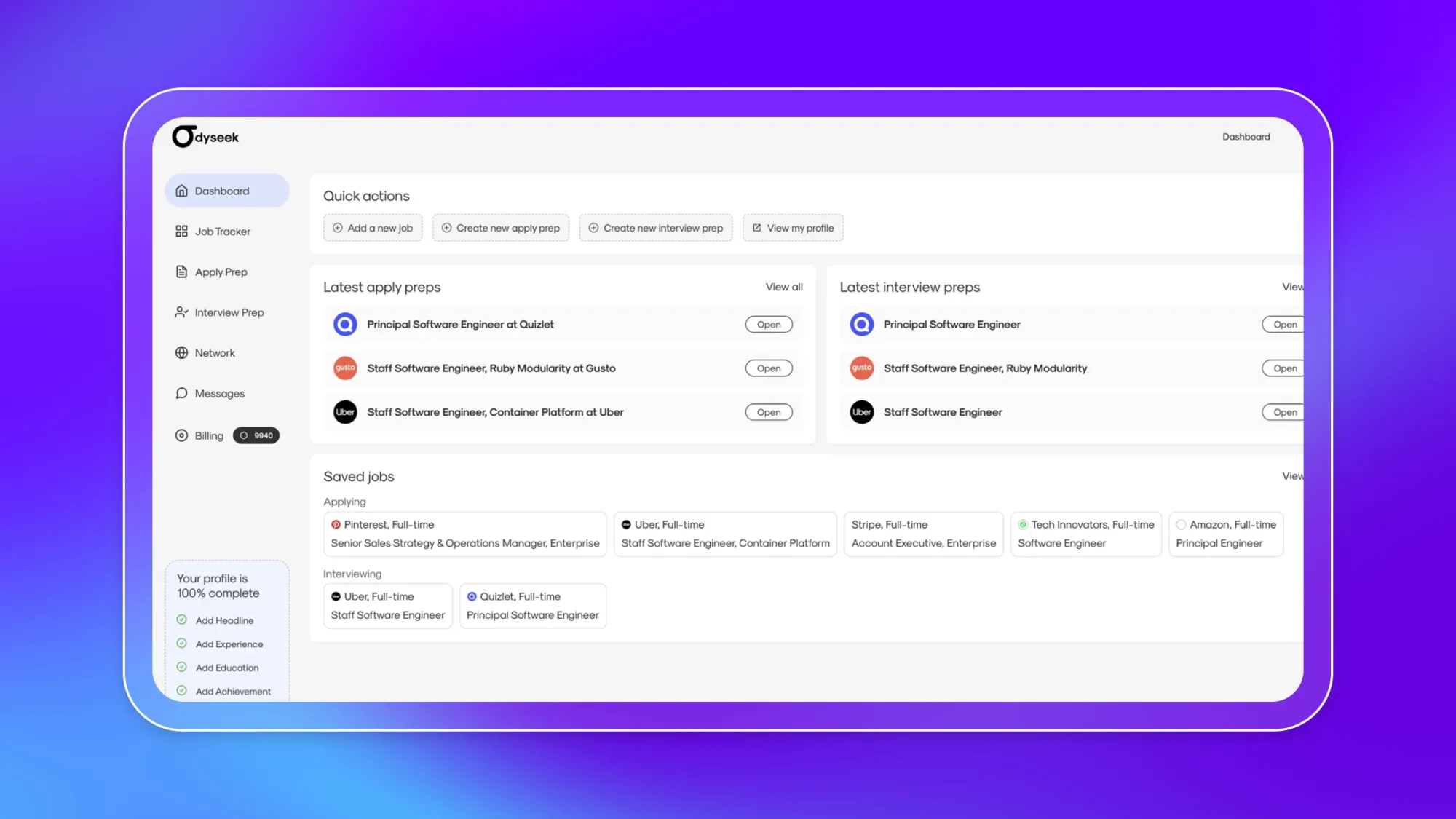Click the Uber logo in Latest interview preps
Image resolution: width=1456 pixels, height=819 pixels.
861,412
